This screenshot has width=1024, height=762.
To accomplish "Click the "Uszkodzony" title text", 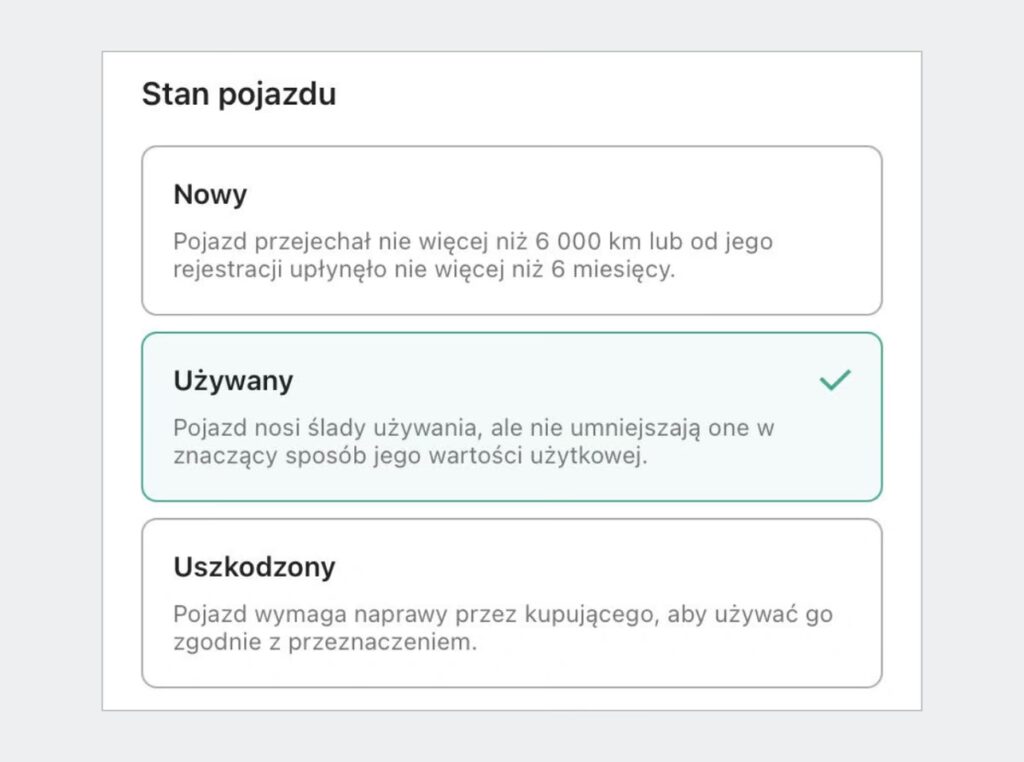I will pos(254,568).
